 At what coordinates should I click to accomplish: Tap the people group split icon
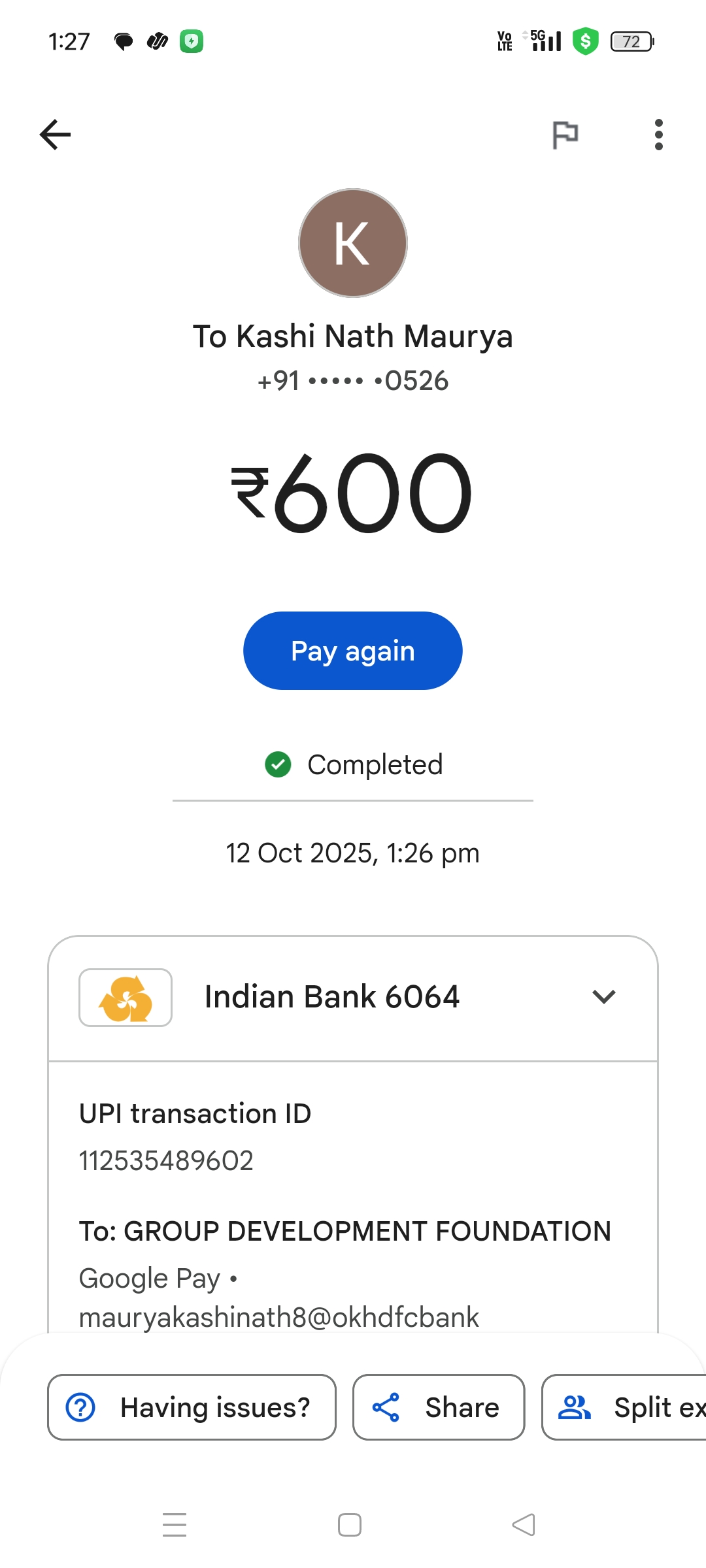coord(574,1407)
